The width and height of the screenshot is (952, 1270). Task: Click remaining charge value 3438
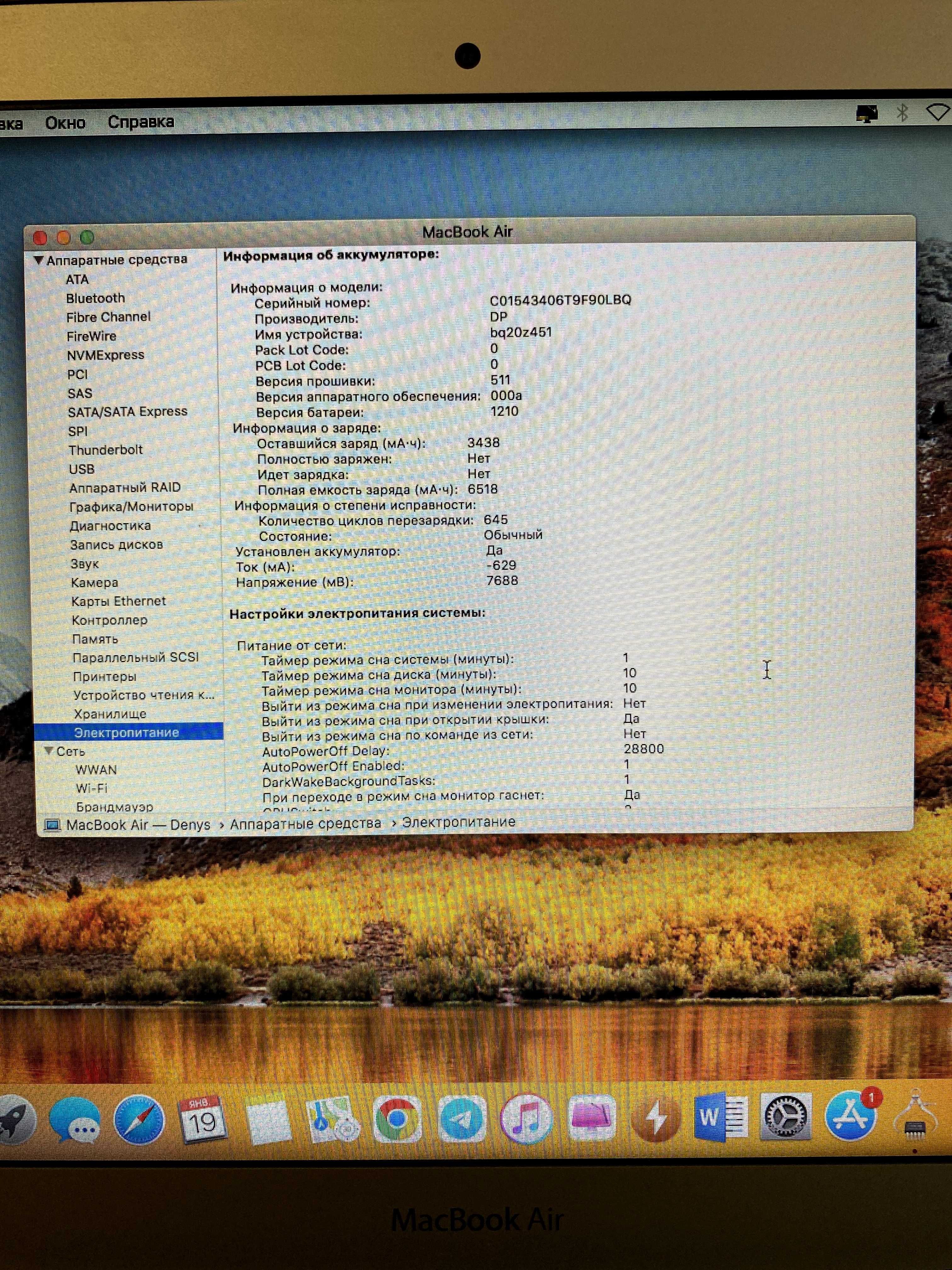click(484, 443)
